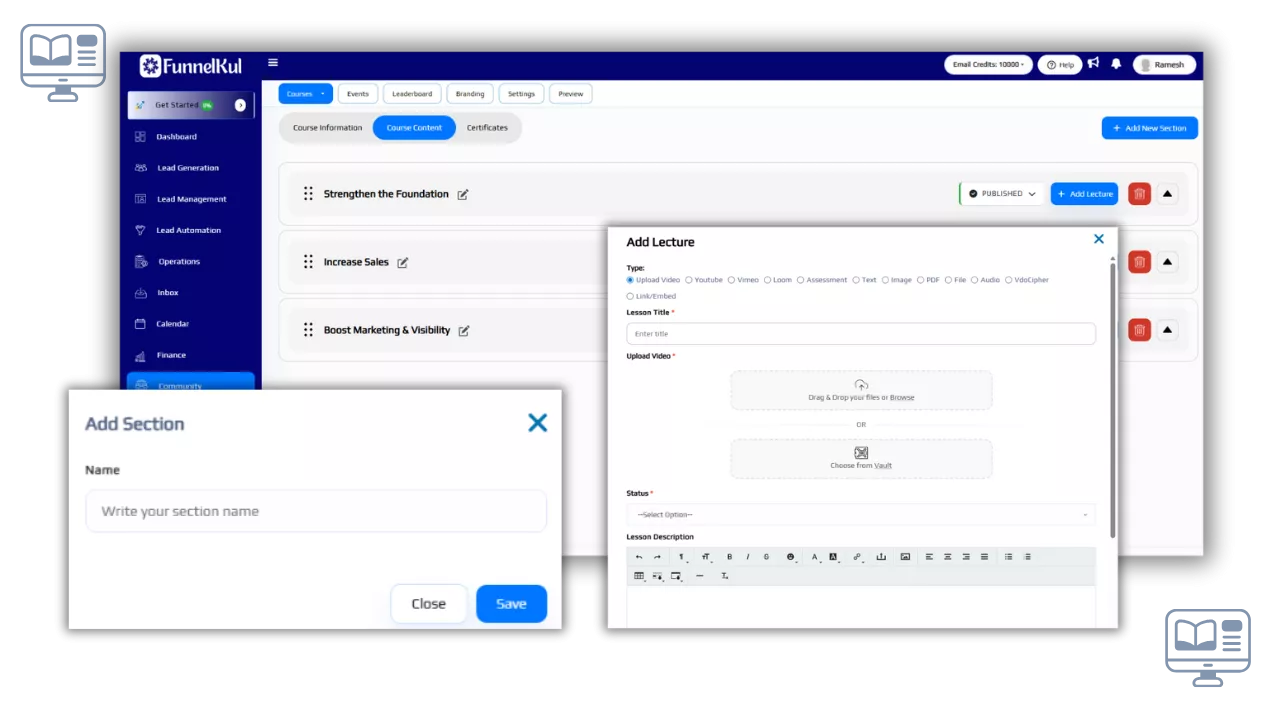Click the megaphone announcements icon

coord(1093,63)
